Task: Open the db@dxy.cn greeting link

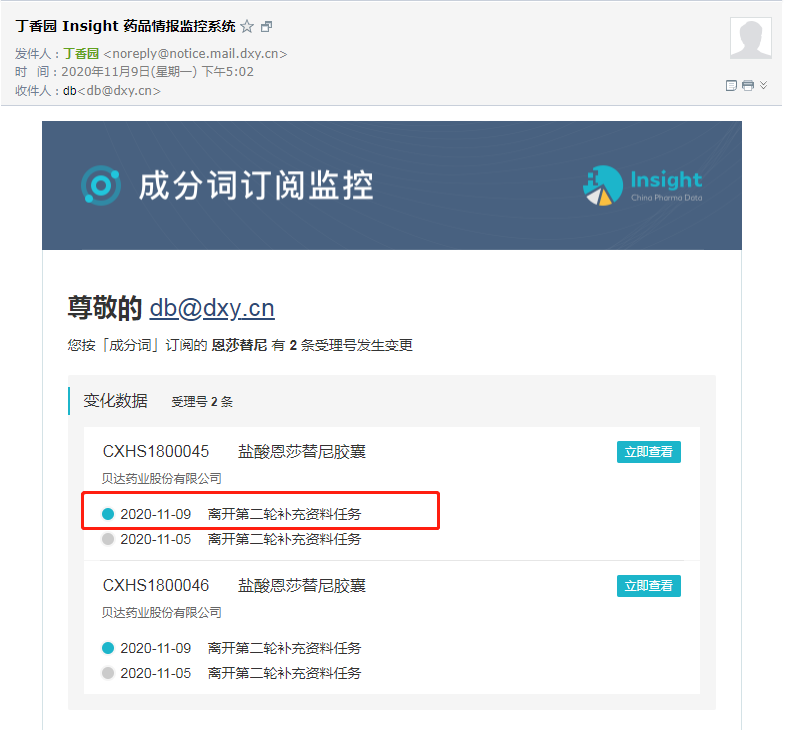Action: [x=212, y=308]
